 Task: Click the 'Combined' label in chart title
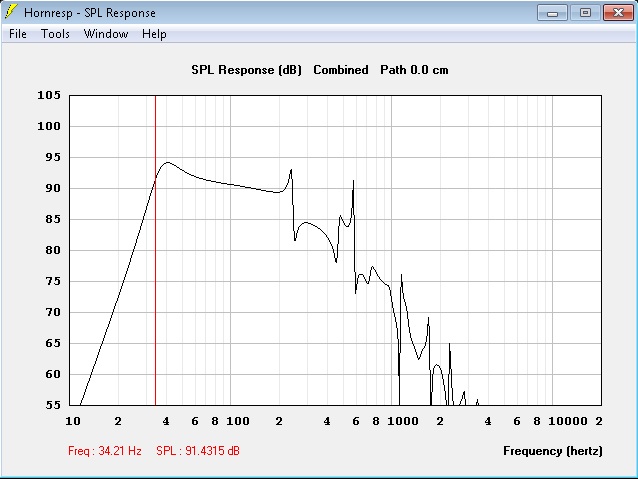click(341, 70)
